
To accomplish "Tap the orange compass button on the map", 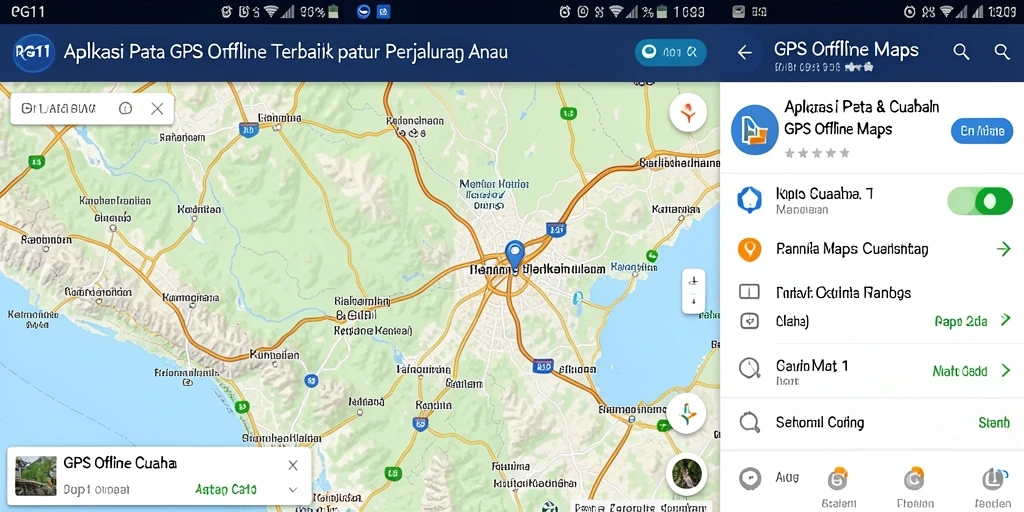I will [688, 113].
